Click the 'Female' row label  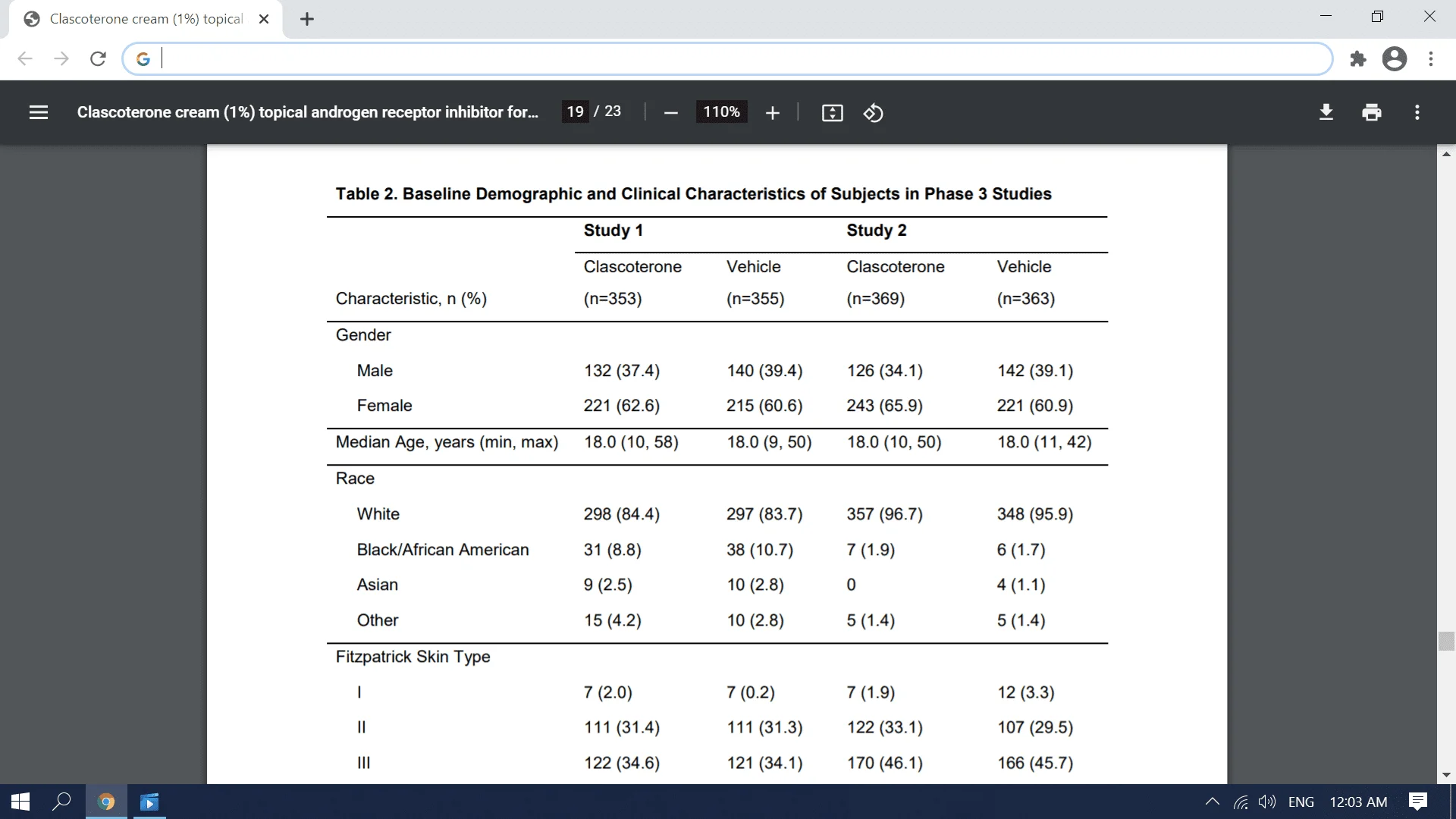384,405
